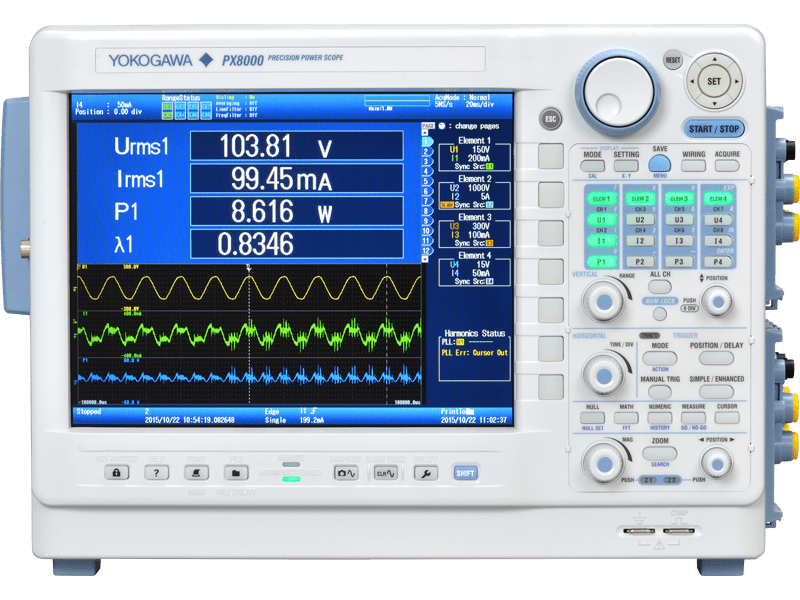Viewport: 800px width, 600px height.
Task: Click the SET key in the cursor pad
Action: 714,81
